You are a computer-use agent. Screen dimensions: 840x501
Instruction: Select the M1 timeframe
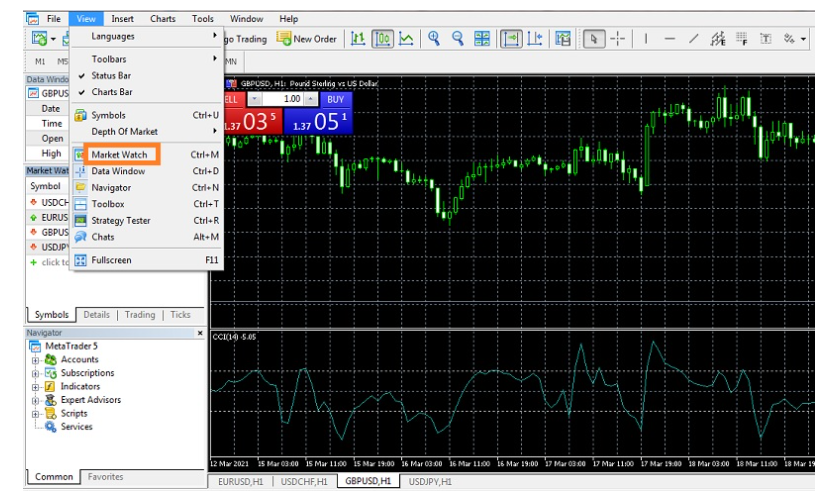tap(40, 62)
